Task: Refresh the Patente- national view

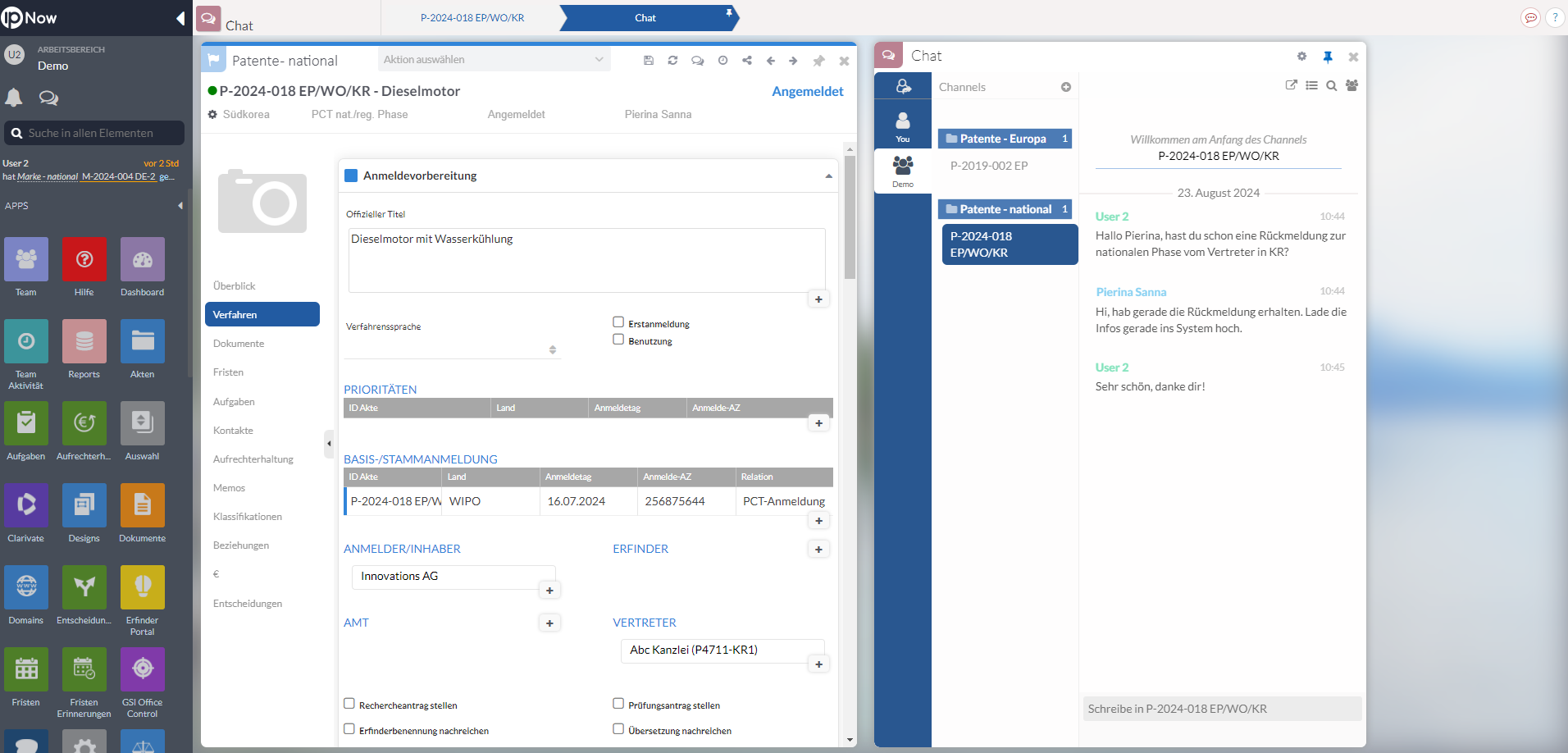Action: [x=672, y=60]
